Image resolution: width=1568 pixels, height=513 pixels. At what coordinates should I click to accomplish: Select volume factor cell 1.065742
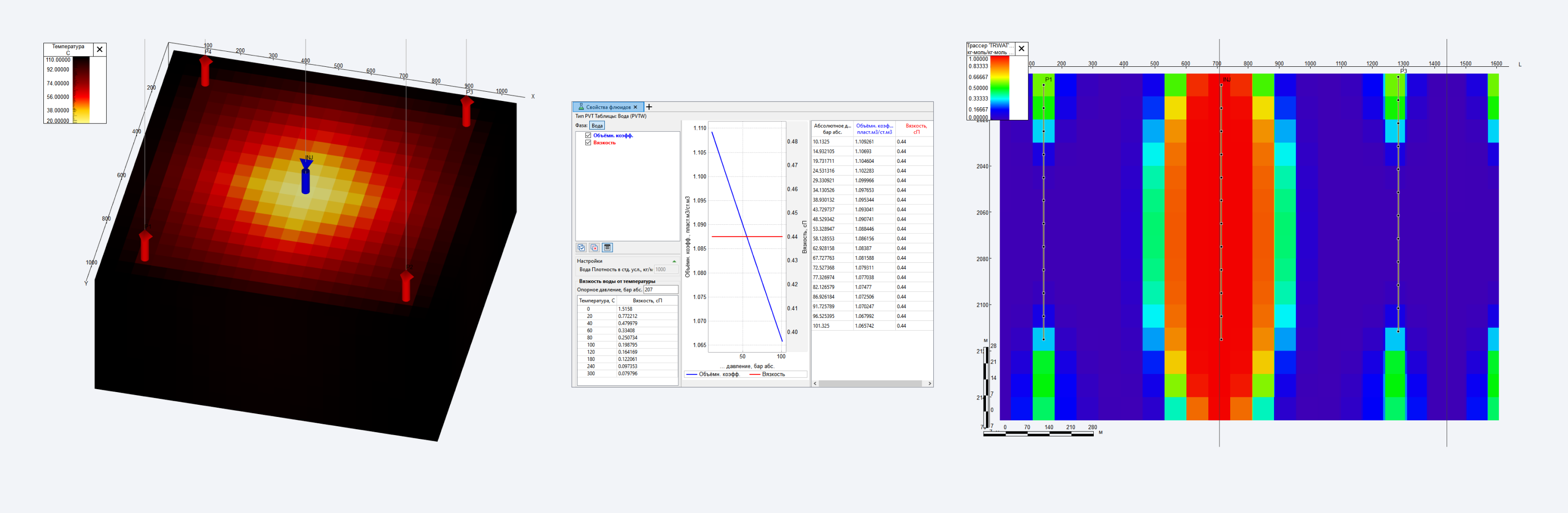point(874,326)
